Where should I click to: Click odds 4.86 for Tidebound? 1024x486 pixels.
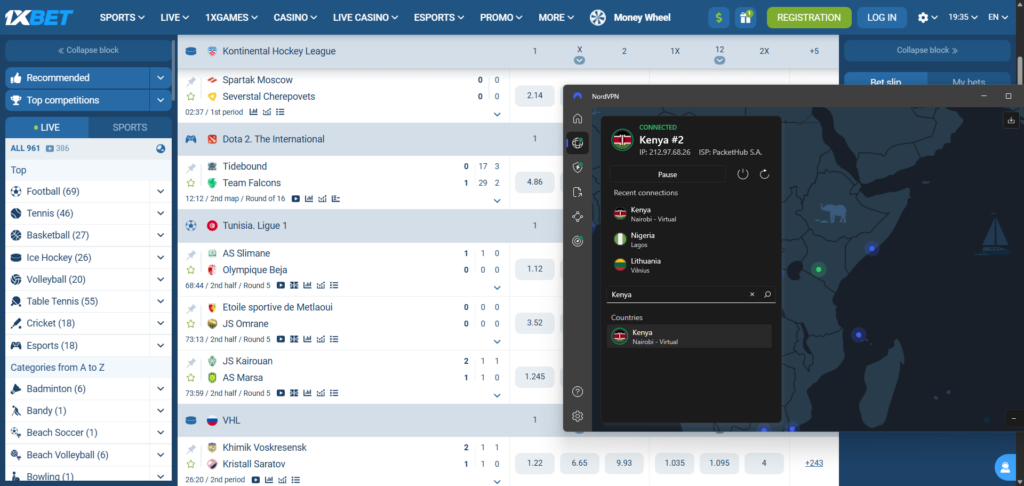[535, 182]
